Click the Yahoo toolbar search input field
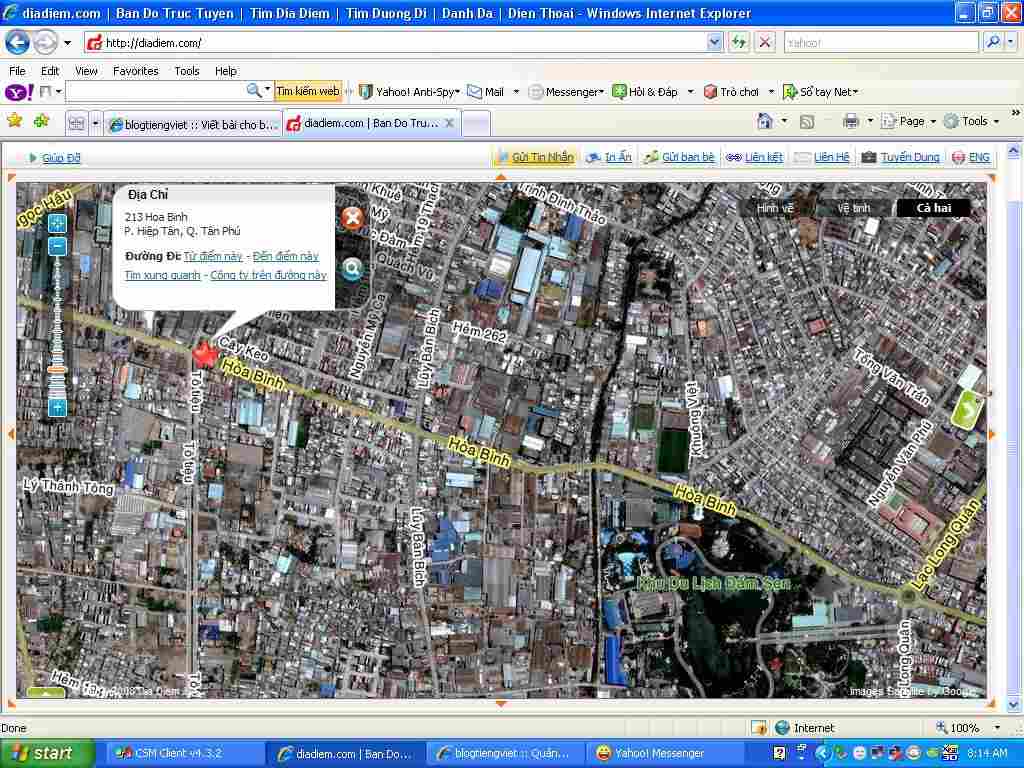Image resolution: width=1024 pixels, height=768 pixels. click(x=155, y=91)
